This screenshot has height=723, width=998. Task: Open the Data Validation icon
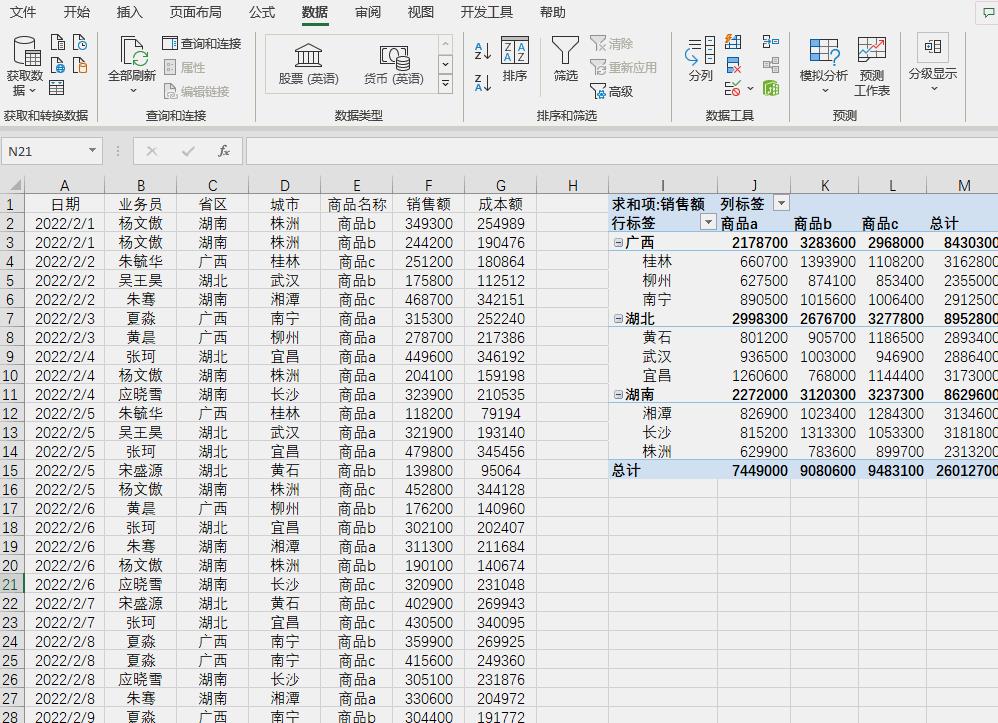[x=732, y=88]
